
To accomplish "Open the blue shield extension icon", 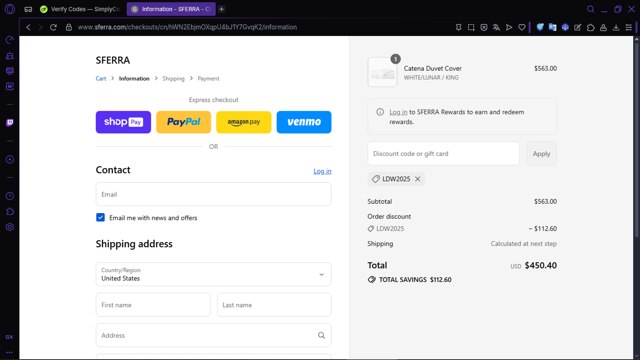I will [x=540, y=27].
